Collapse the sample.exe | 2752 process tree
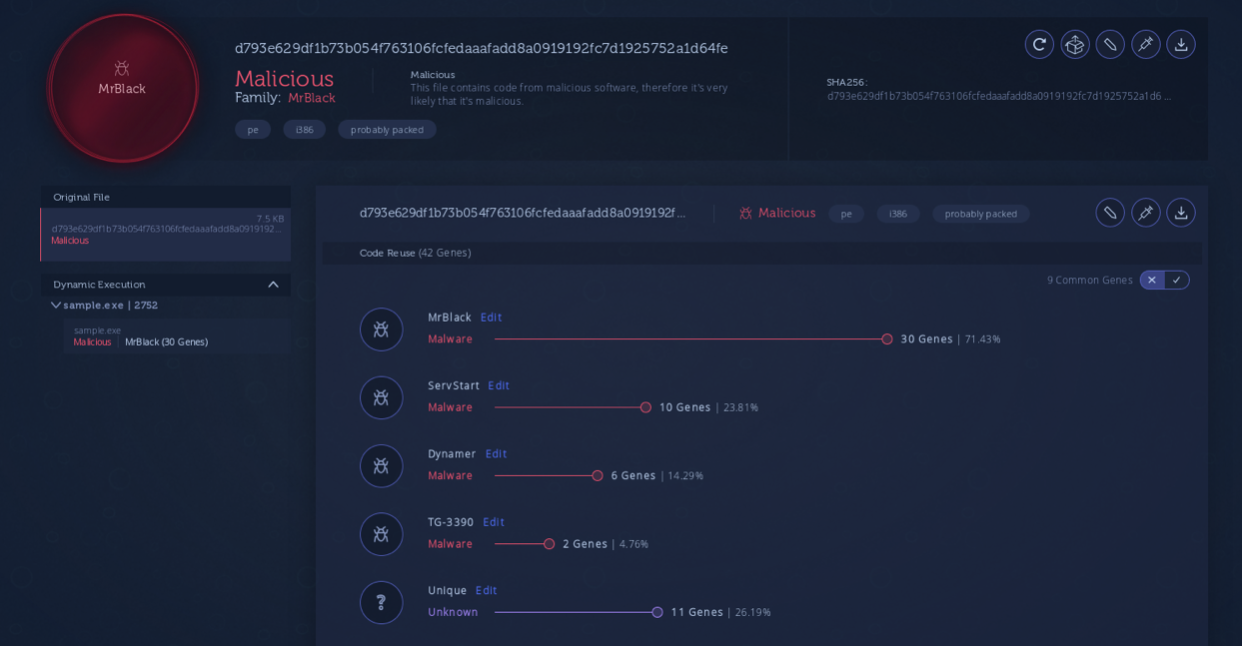The width and height of the screenshot is (1242, 646). pyautogui.click(x=56, y=305)
